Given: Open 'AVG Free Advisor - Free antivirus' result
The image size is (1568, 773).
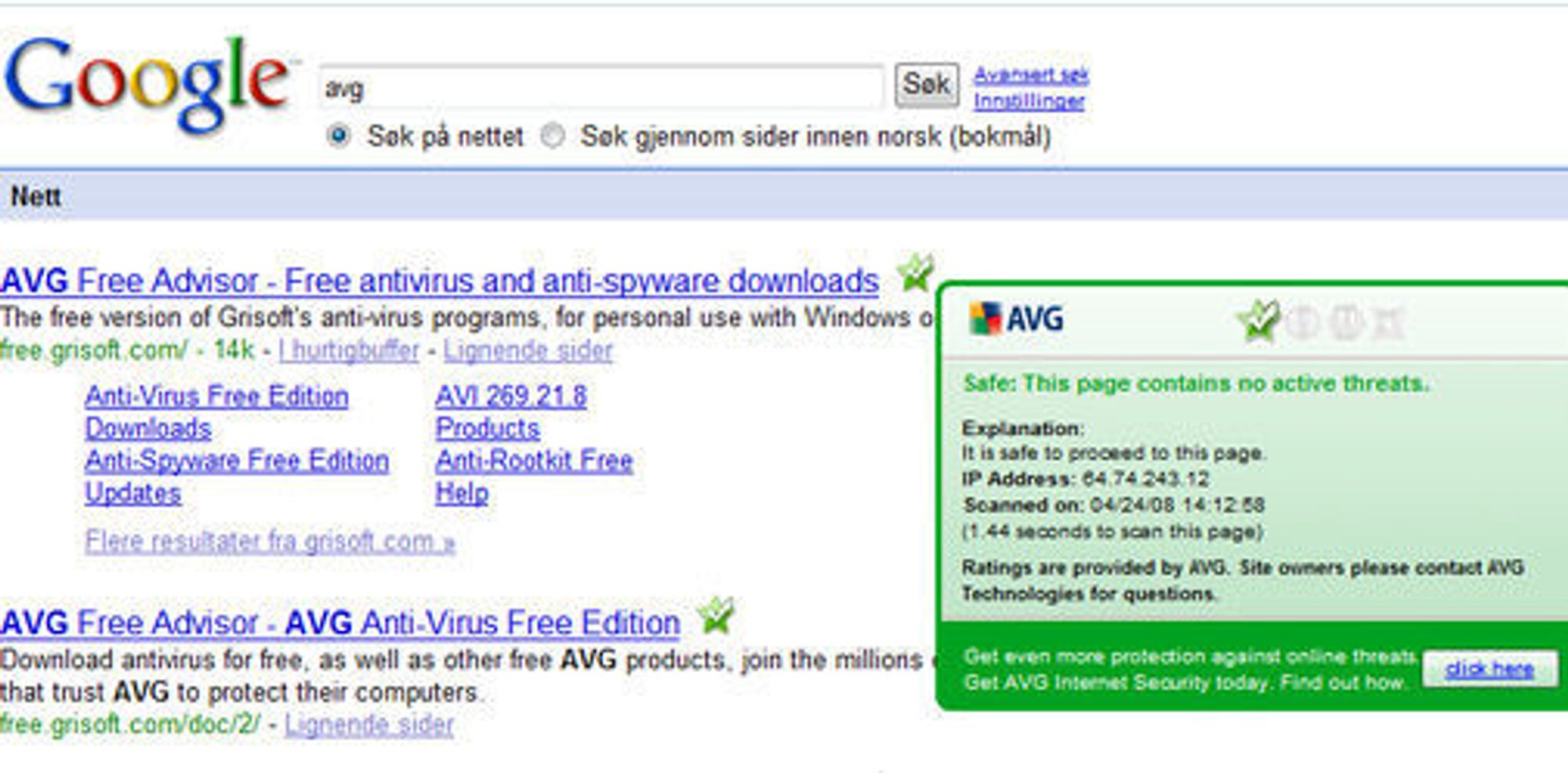Looking at the screenshot, I should (x=440, y=281).
